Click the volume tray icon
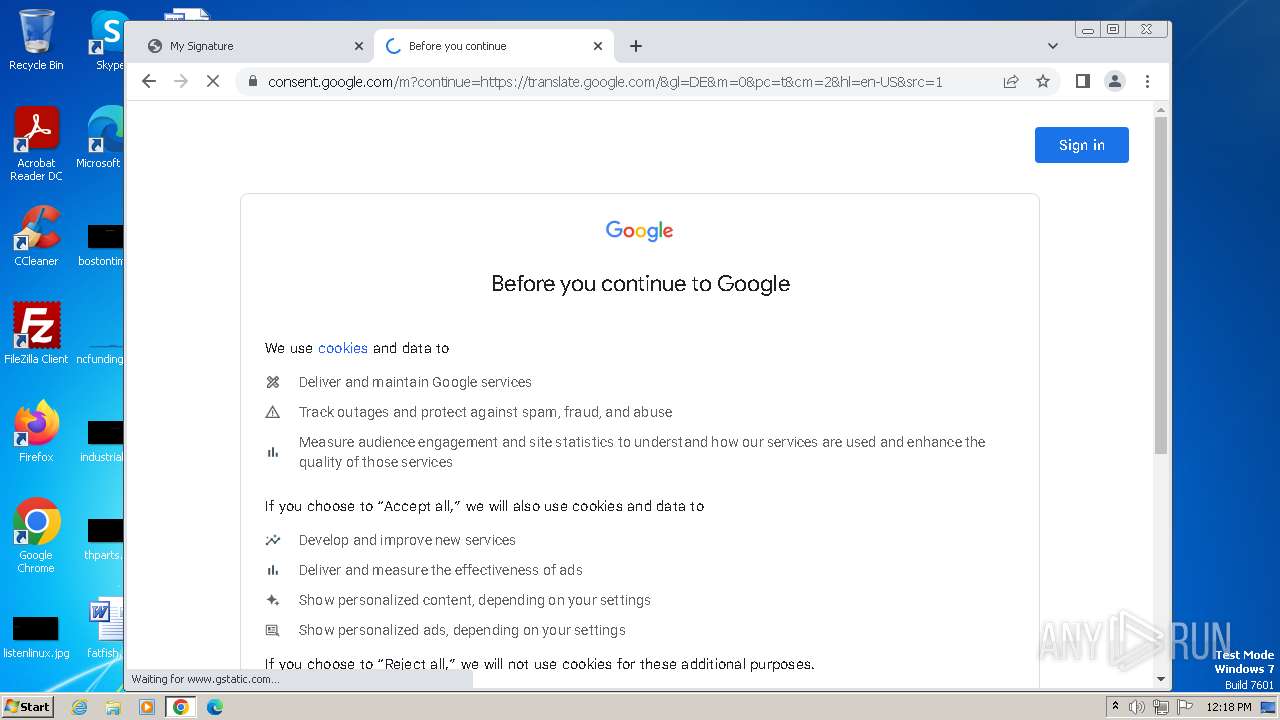The height and width of the screenshot is (720, 1280). [1137, 707]
